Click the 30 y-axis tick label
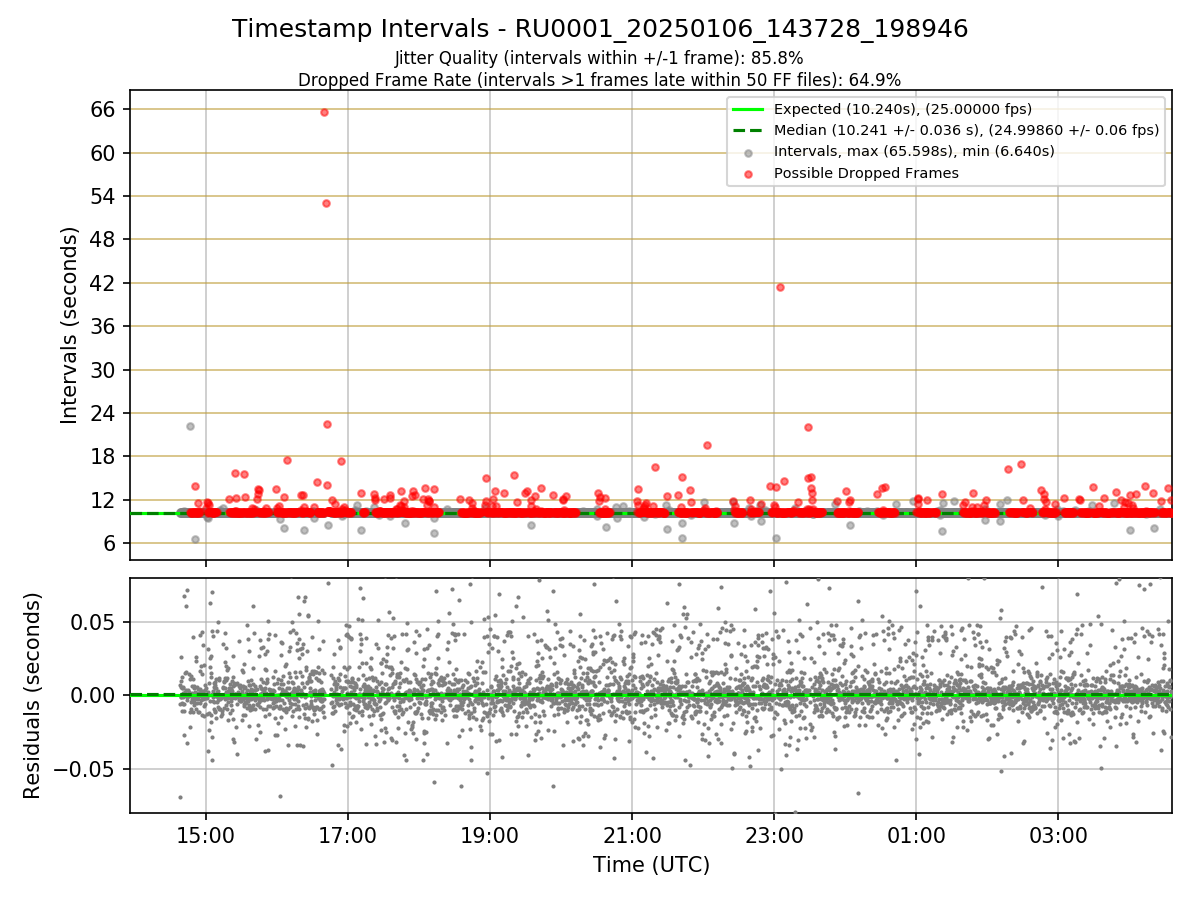This screenshot has width=1200, height=900. [105, 370]
